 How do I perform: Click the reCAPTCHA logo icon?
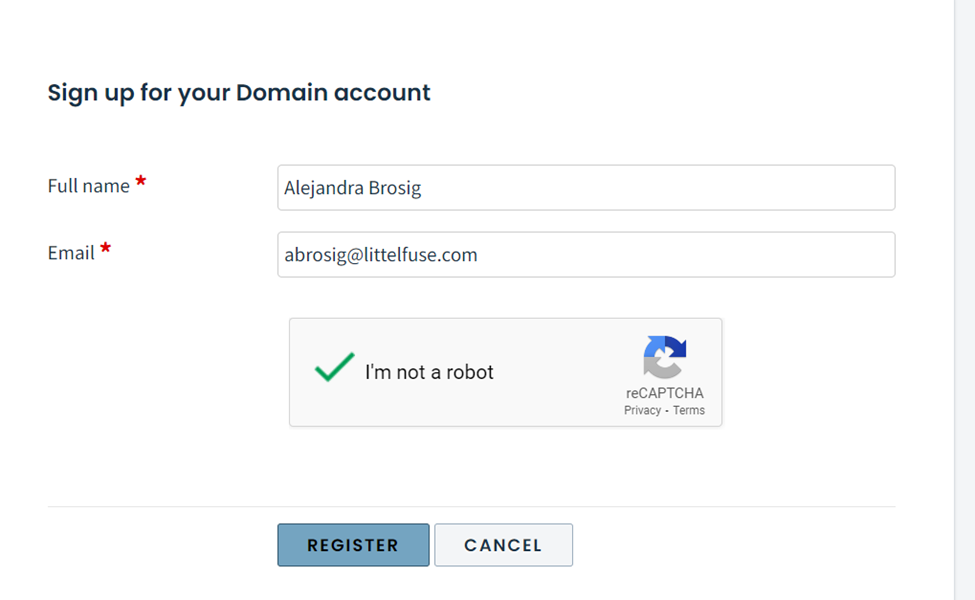665,358
